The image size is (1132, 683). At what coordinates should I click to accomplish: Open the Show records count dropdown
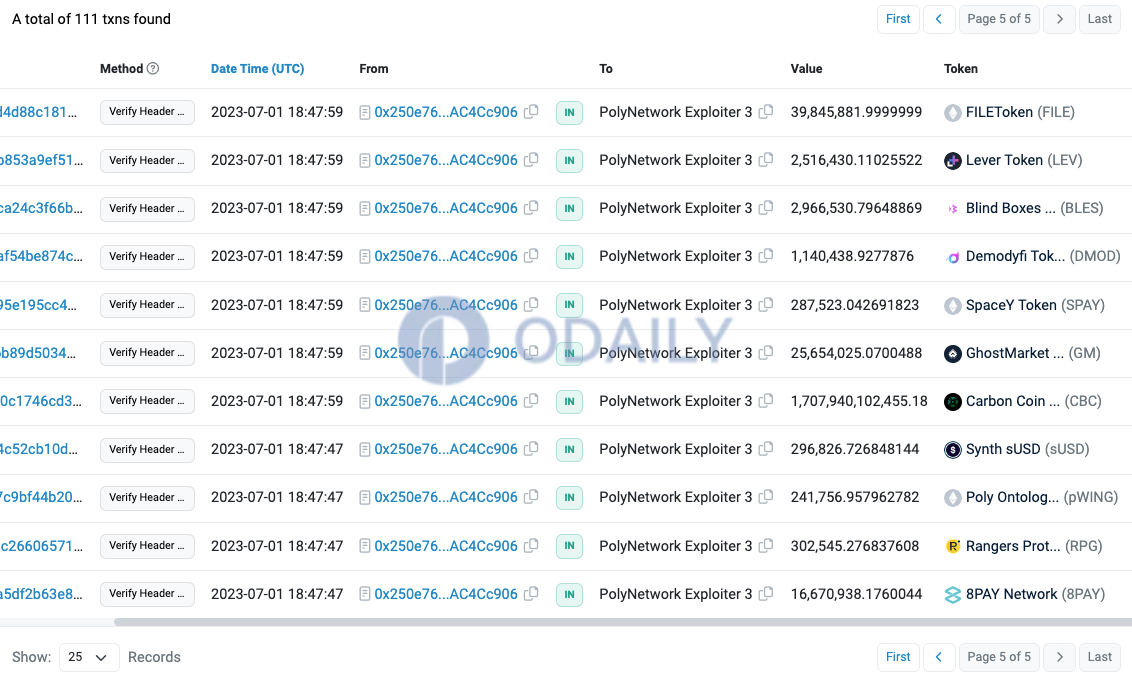click(x=89, y=657)
